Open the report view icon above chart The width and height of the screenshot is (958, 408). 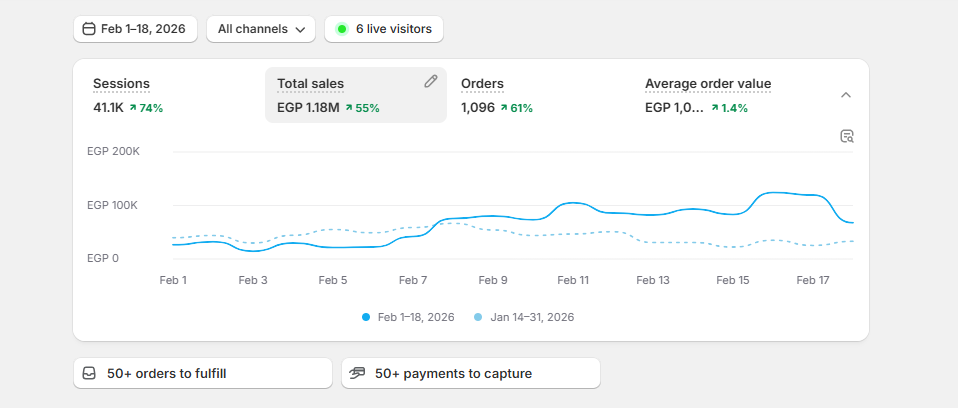847,136
